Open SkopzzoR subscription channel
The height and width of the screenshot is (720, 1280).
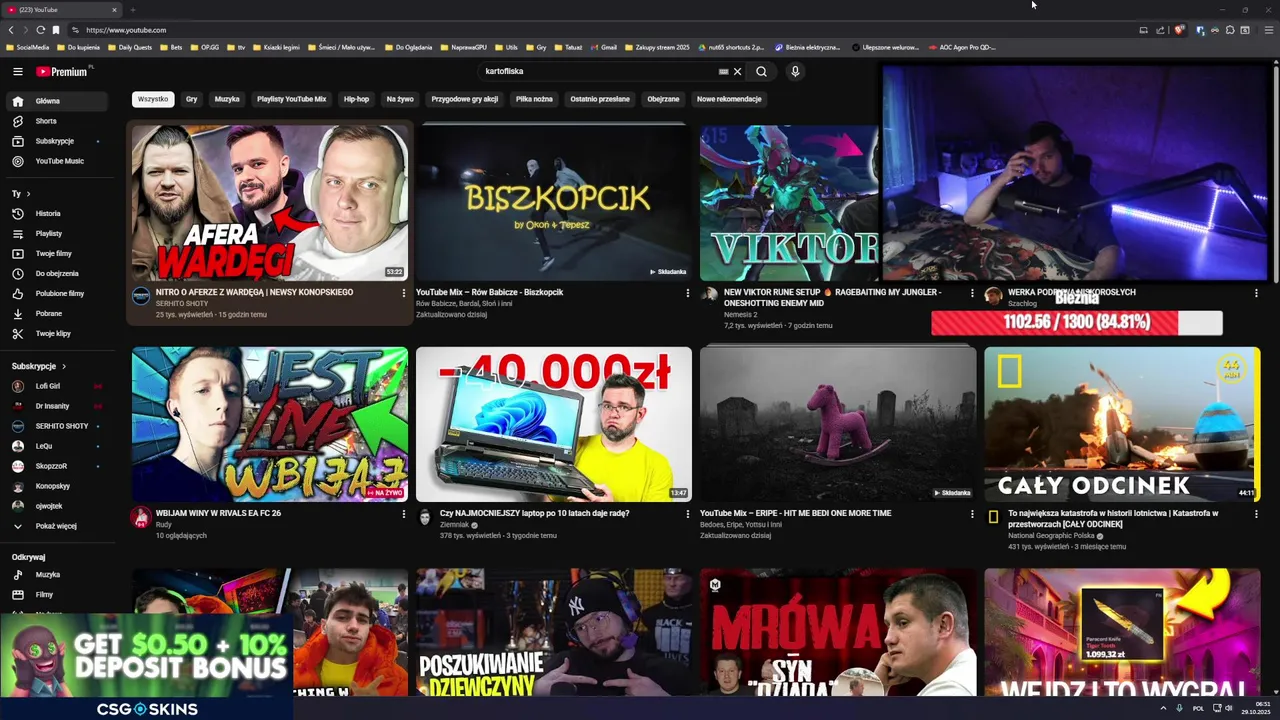pos(51,466)
